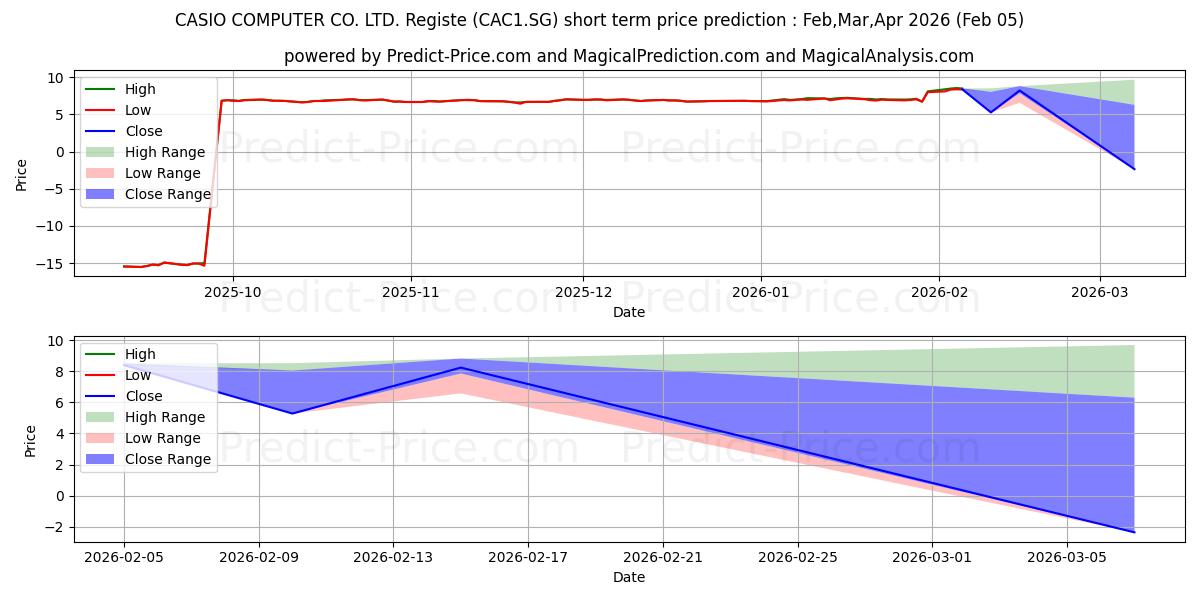Click the 2026-01 date tick label
Viewport: 1200px width, 600px height.
pyautogui.click(x=761, y=294)
